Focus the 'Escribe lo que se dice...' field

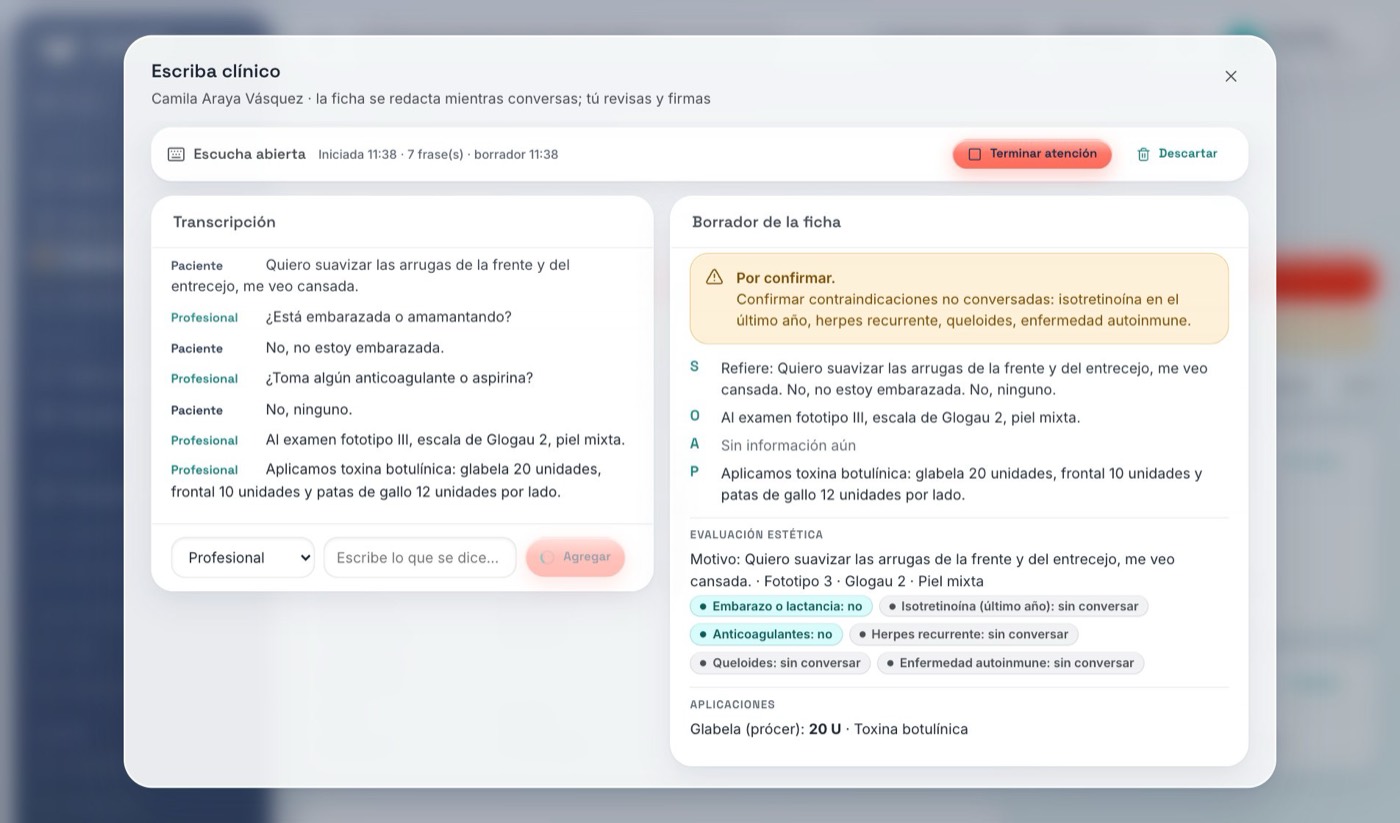(x=420, y=558)
